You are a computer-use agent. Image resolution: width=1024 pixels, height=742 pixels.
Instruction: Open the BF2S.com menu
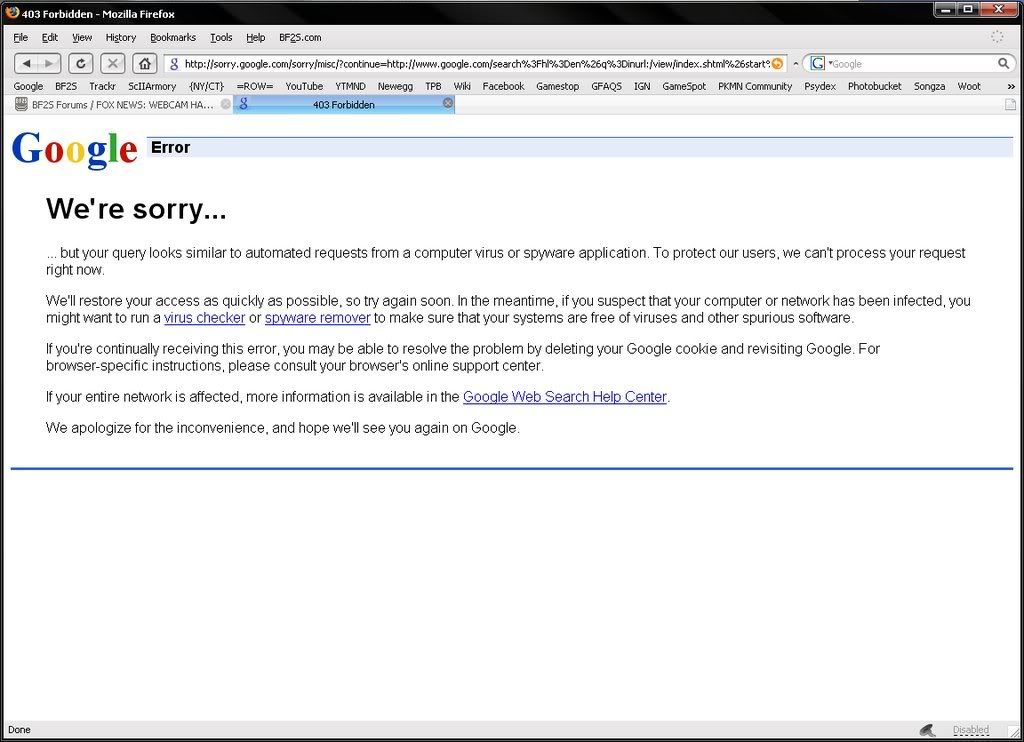click(300, 37)
